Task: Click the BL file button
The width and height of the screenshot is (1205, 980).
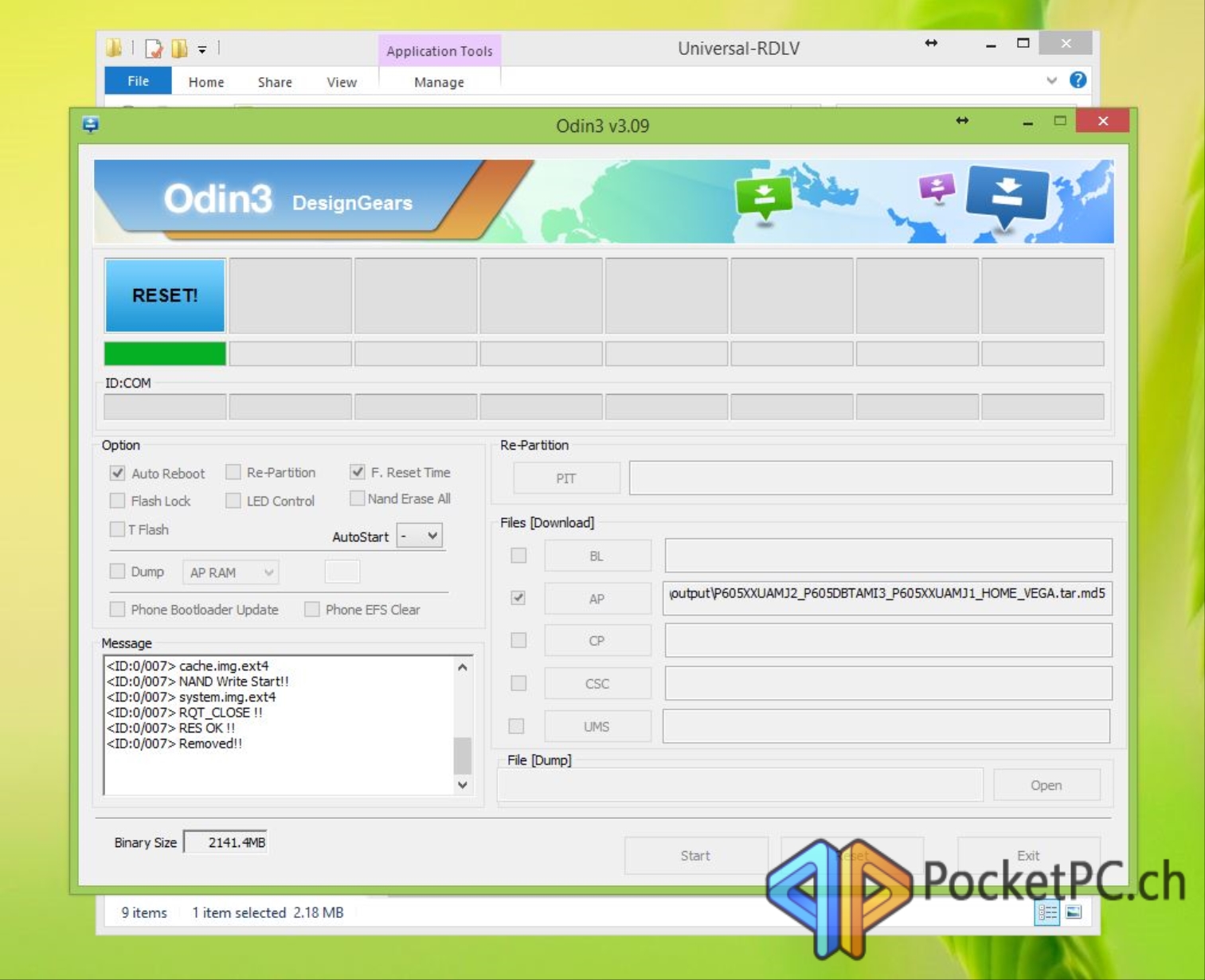Action: pos(597,556)
